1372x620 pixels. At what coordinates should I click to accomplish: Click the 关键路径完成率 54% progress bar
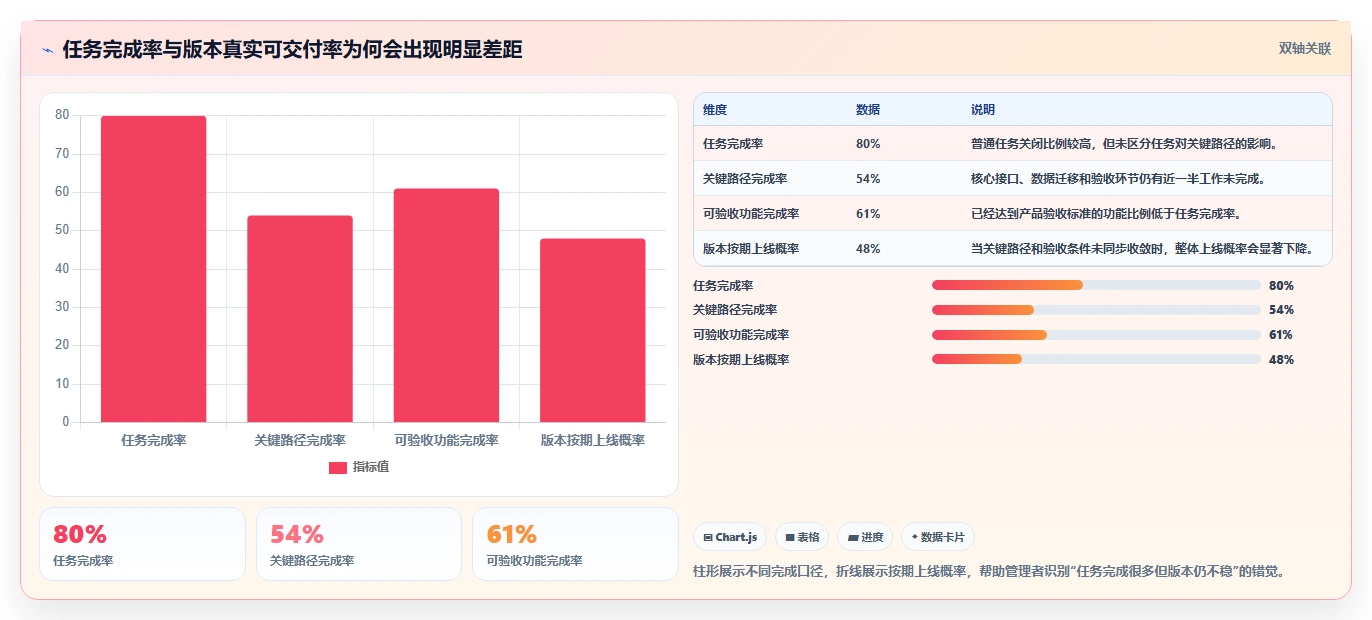point(1096,310)
